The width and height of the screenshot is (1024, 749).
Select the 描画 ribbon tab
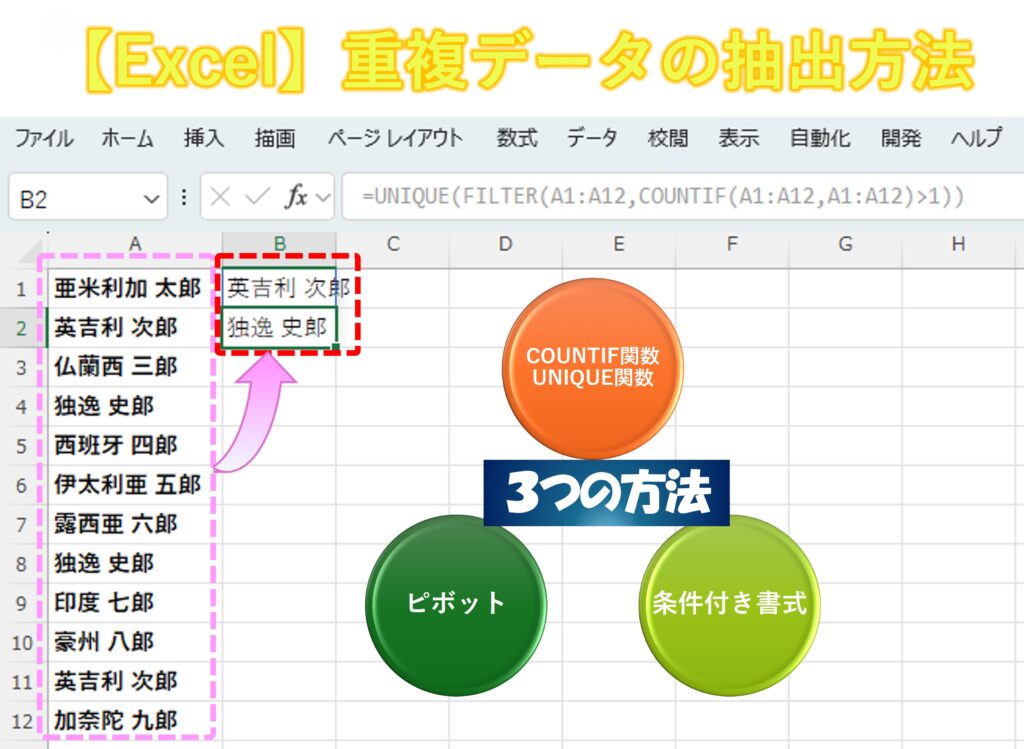click(275, 138)
